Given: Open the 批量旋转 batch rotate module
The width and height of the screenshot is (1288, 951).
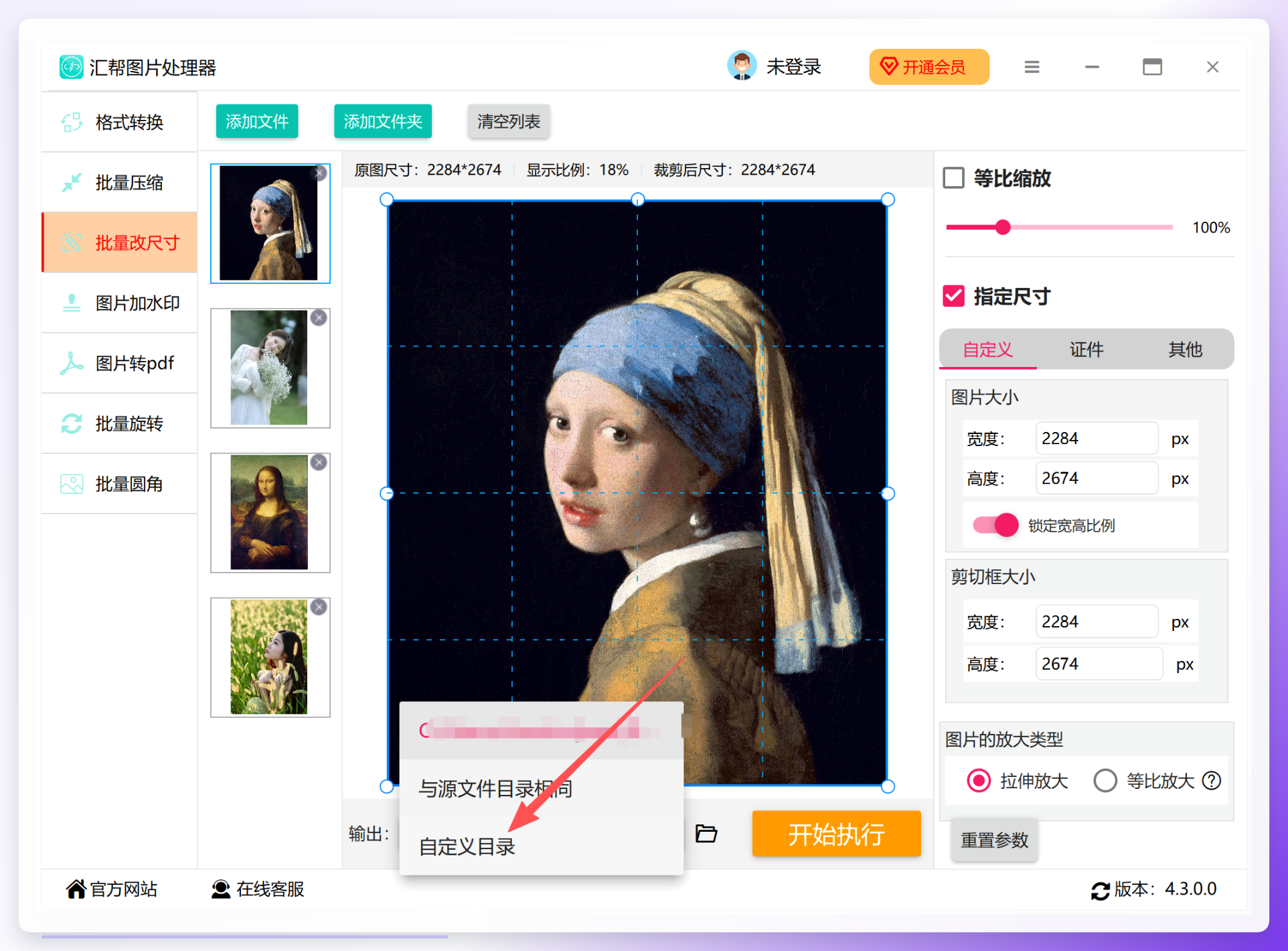Looking at the screenshot, I should click(119, 423).
